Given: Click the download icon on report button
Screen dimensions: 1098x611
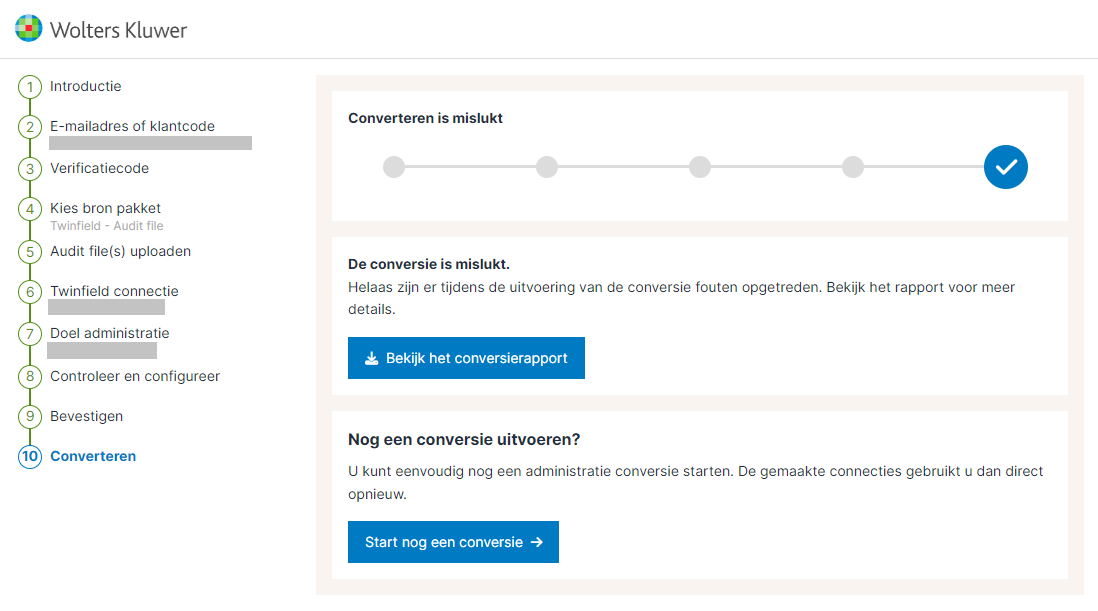Looking at the screenshot, I should pos(372,358).
